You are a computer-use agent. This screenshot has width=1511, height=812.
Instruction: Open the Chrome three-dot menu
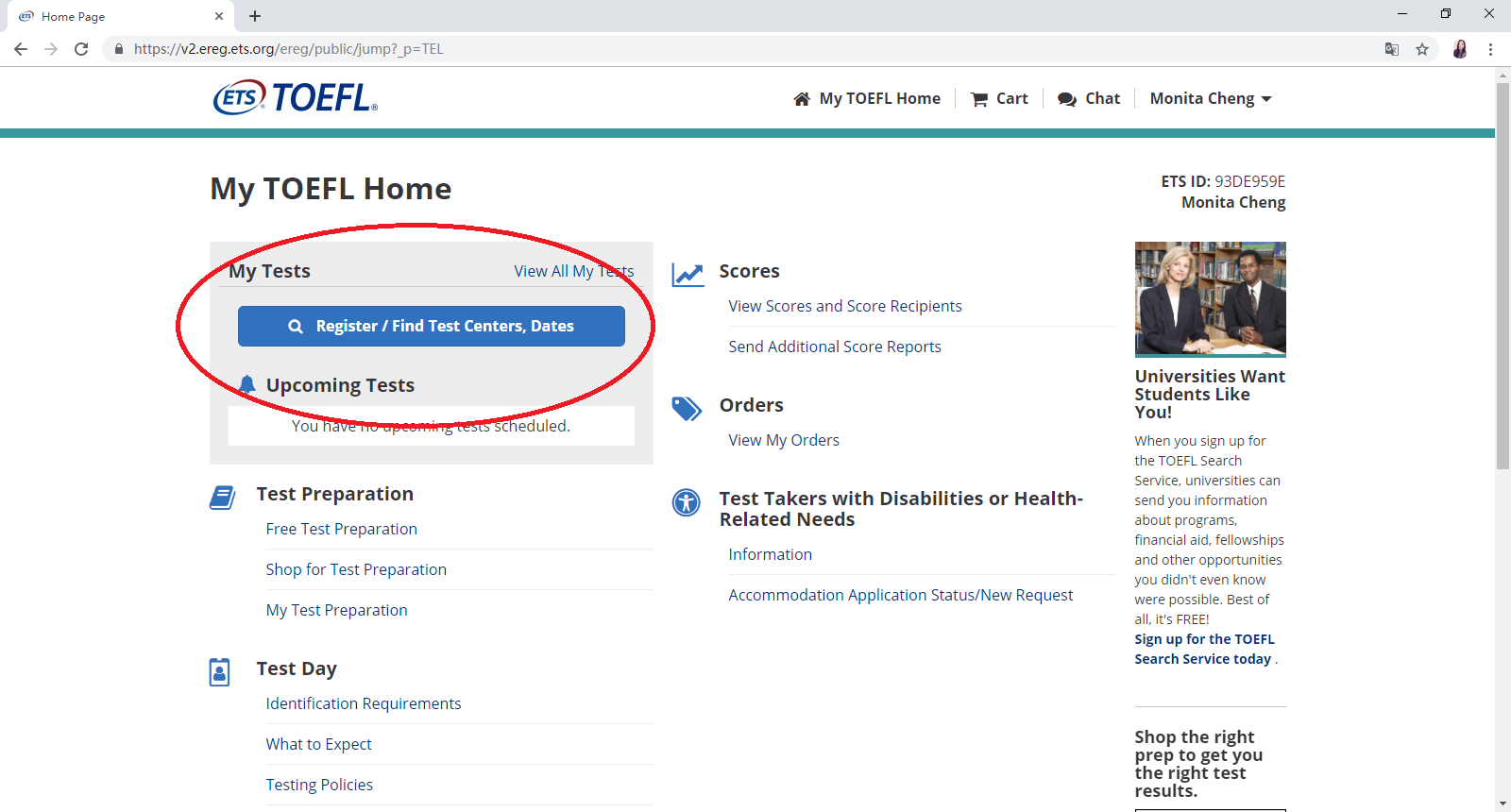[1490, 49]
